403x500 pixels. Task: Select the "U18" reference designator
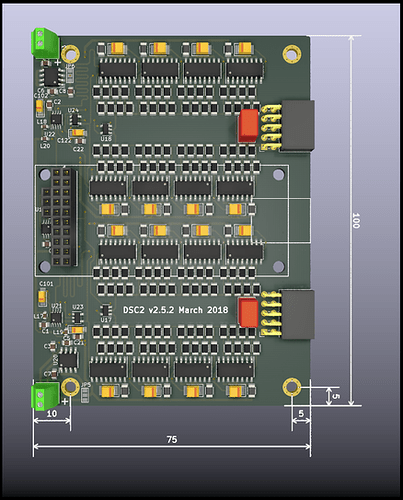[106, 138]
